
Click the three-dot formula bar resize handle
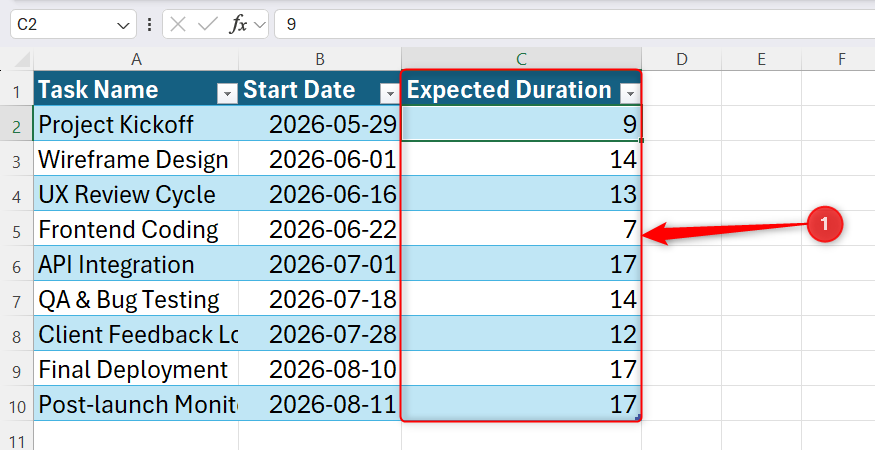pyautogui.click(x=149, y=25)
